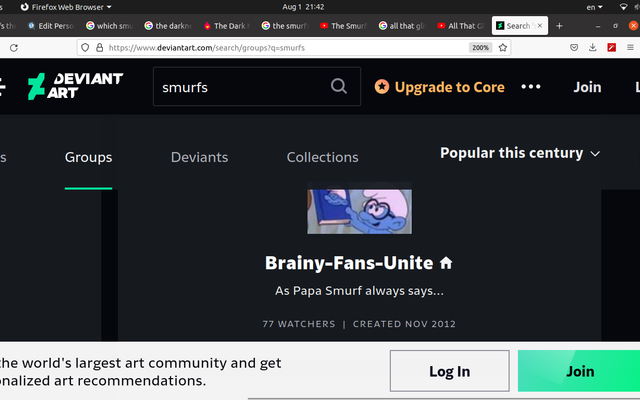The width and height of the screenshot is (640, 400).
Task: Open the three dots more menu
Action: [x=531, y=87]
